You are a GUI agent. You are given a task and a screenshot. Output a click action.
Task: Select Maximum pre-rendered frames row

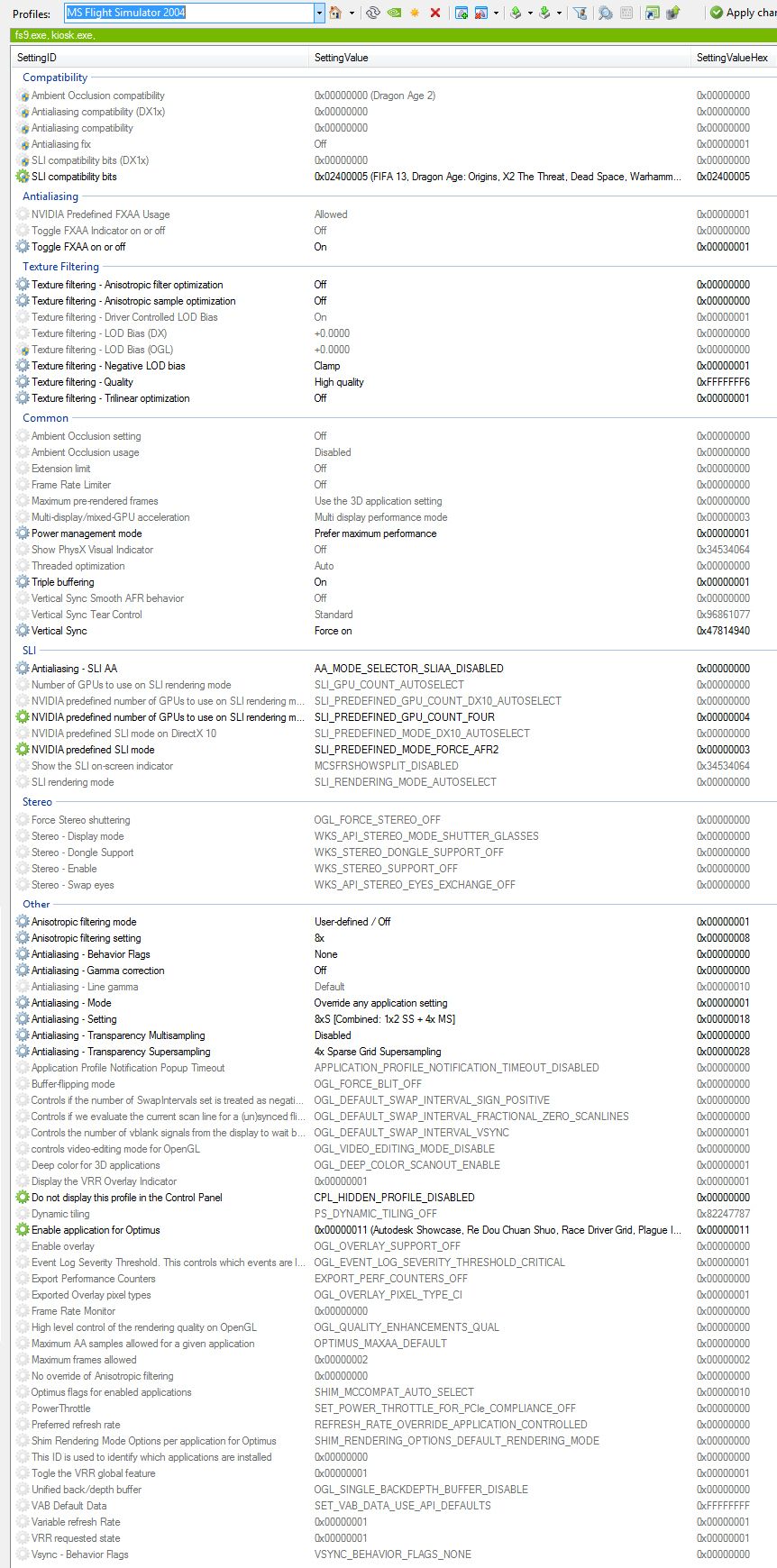point(394,501)
